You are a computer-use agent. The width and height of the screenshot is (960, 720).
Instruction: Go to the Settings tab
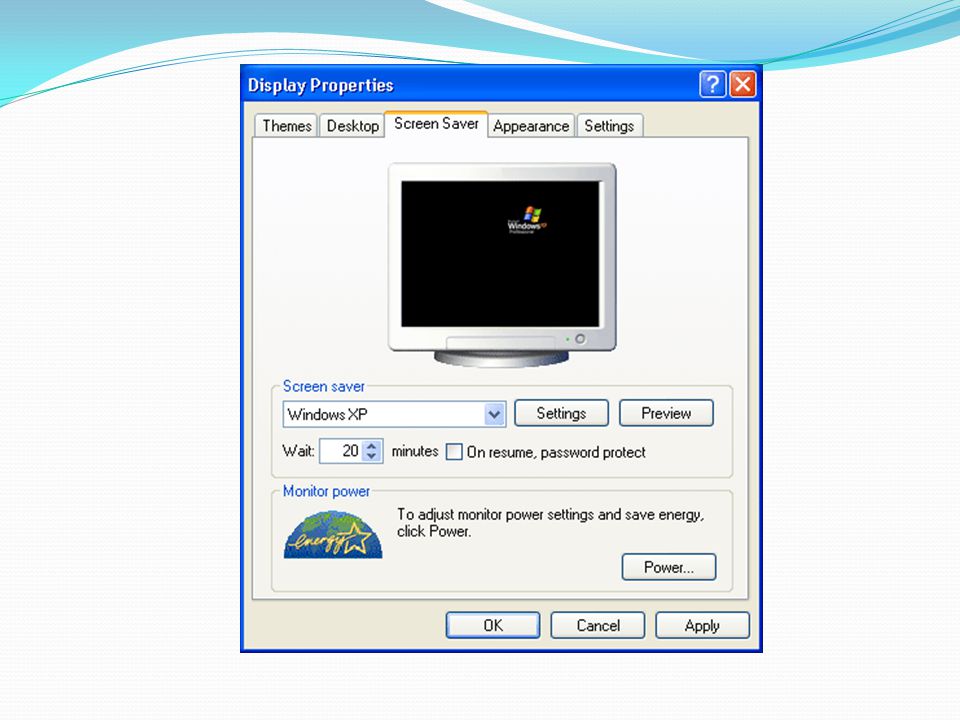click(x=609, y=126)
